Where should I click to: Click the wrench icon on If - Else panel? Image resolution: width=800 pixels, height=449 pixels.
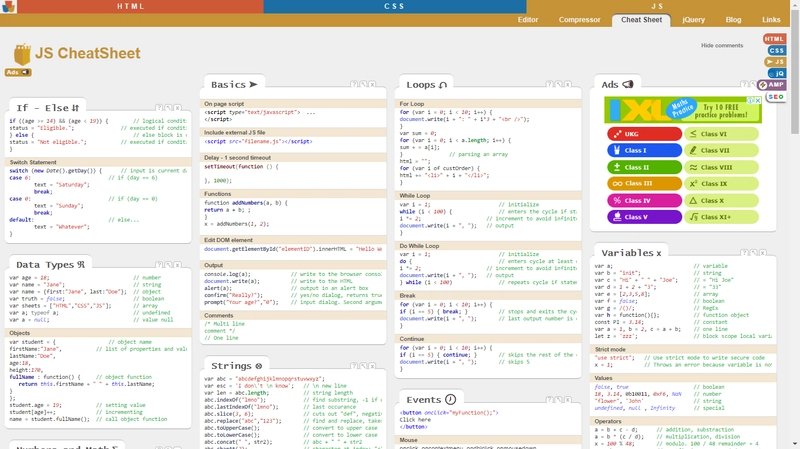click(x=168, y=108)
